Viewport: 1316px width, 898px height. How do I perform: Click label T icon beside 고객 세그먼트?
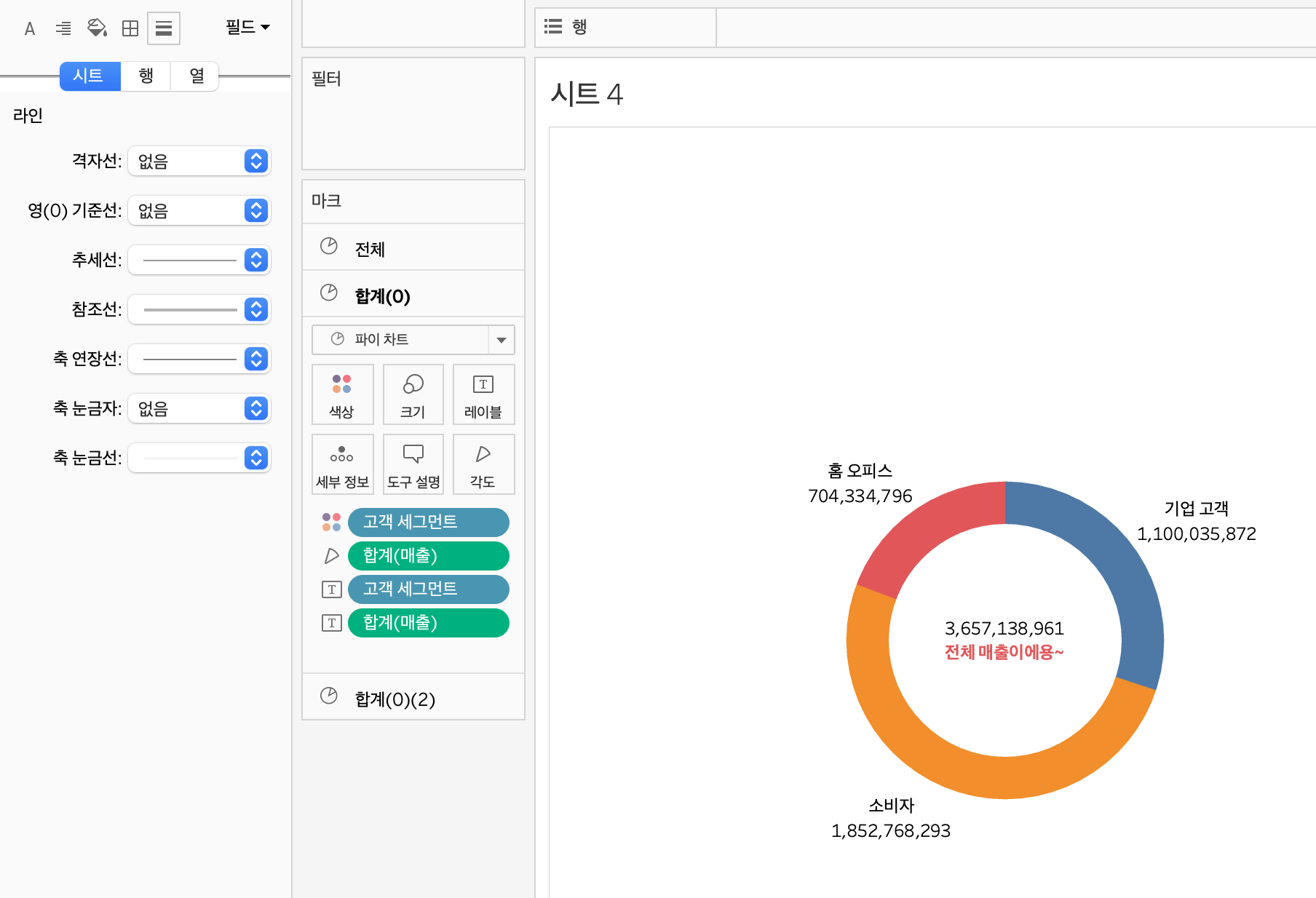(331, 589)
